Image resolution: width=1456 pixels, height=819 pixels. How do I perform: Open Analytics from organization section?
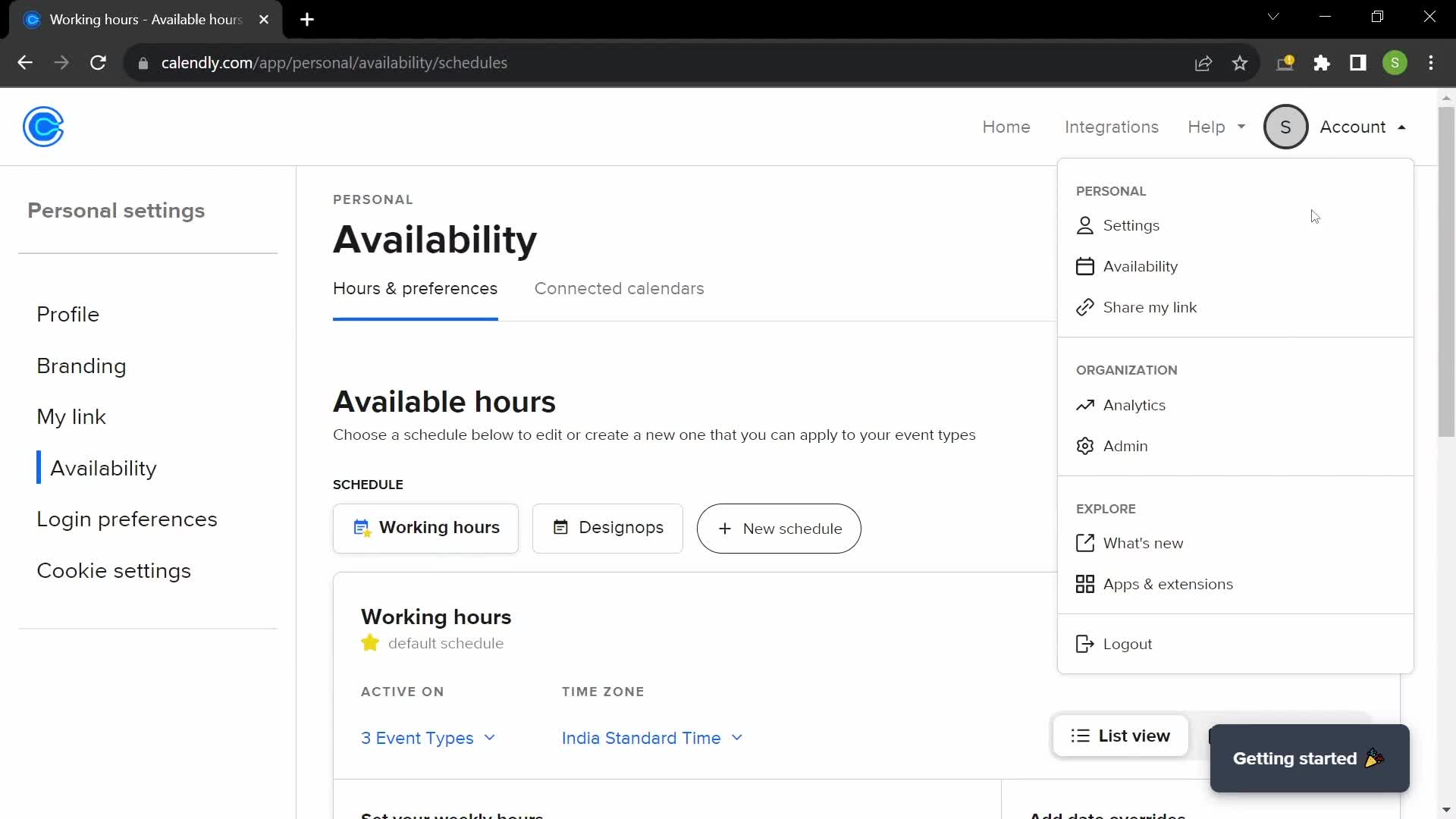(x=1134, y=404)
